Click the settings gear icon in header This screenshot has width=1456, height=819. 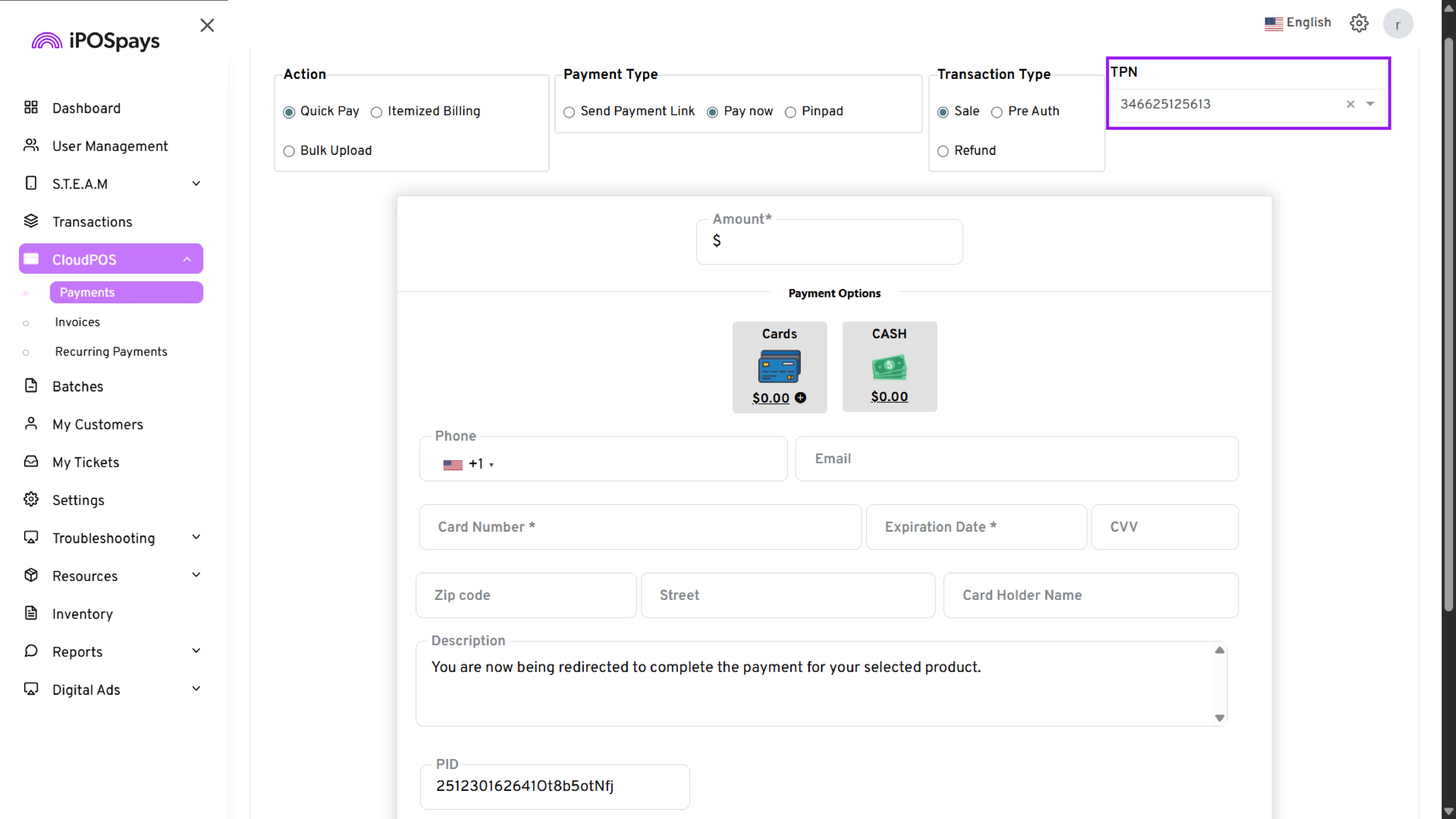[1359, 23]
